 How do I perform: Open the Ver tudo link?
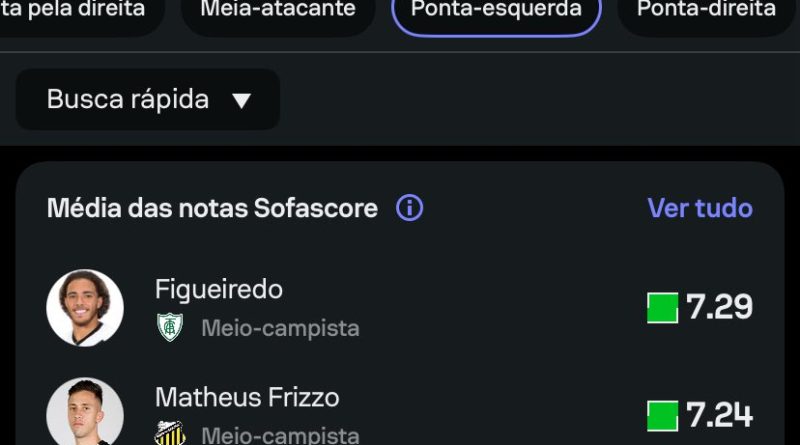click(x=700, y=208)
